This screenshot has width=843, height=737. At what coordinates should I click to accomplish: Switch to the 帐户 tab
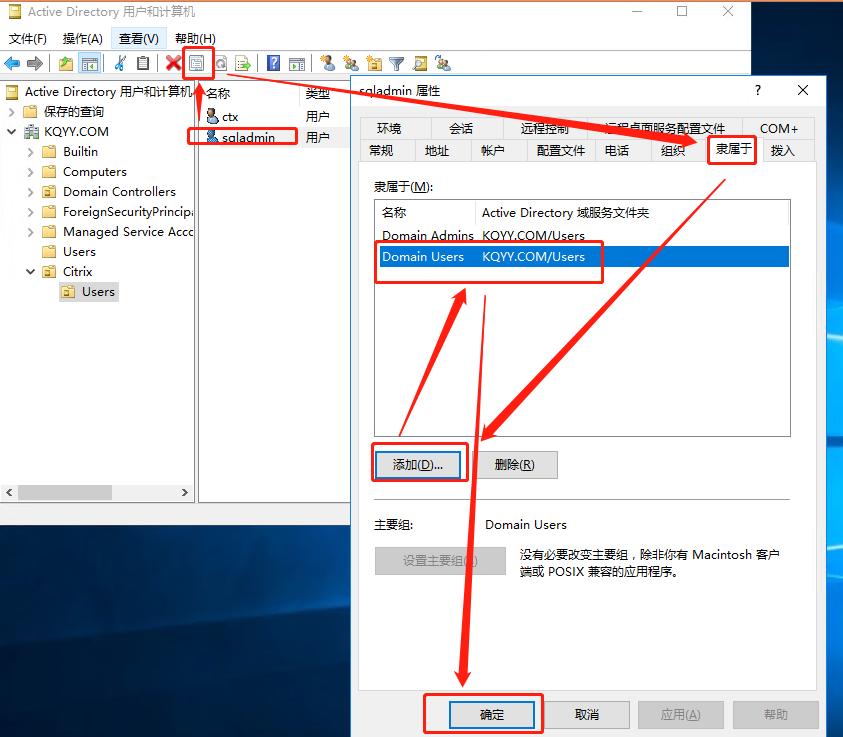pyautogui.click(x=492, y=151)
